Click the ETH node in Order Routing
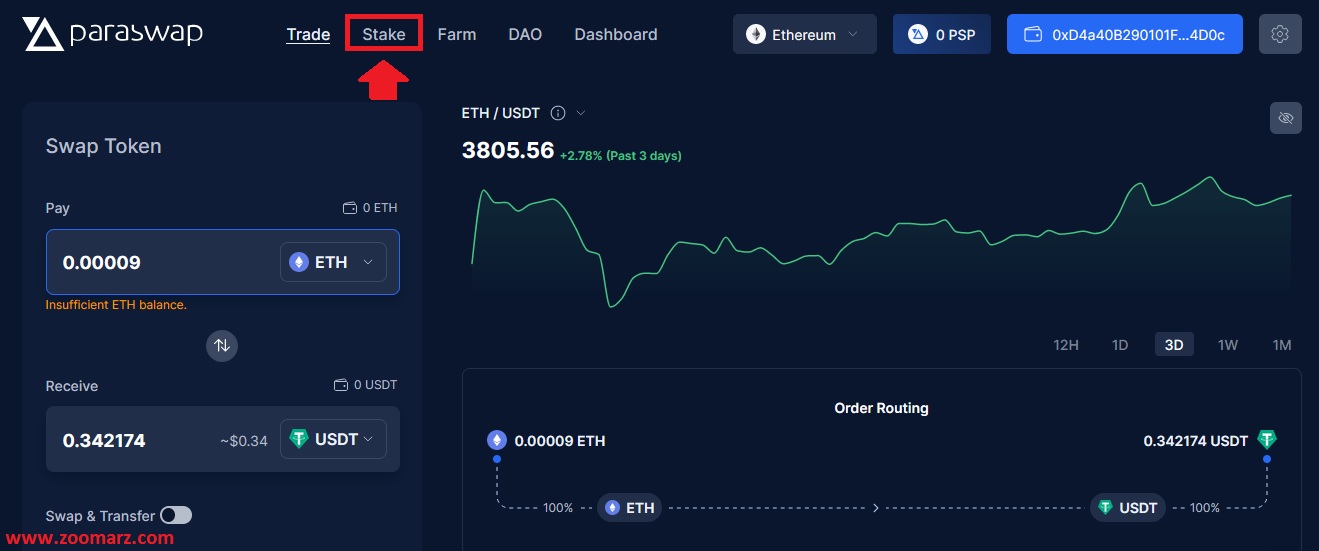The height and width of the screenshot is (551, 1319). 629,508
